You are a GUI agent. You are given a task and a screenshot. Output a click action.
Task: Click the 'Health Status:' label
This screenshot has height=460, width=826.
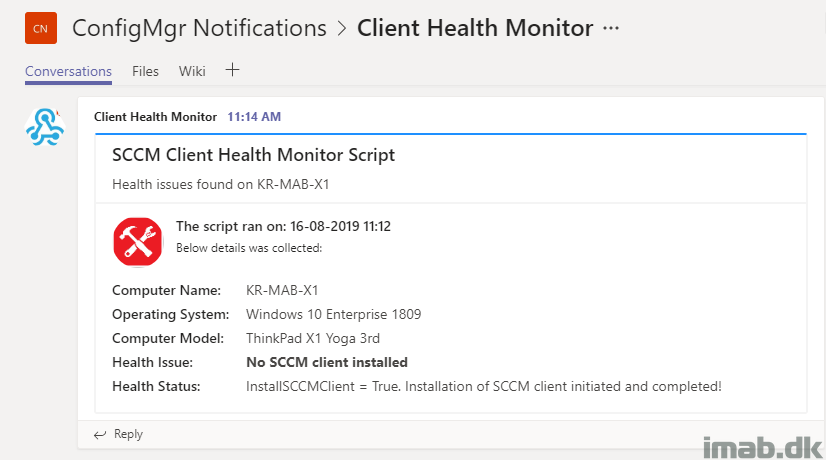pyautogui.click(x=156, y=387)
